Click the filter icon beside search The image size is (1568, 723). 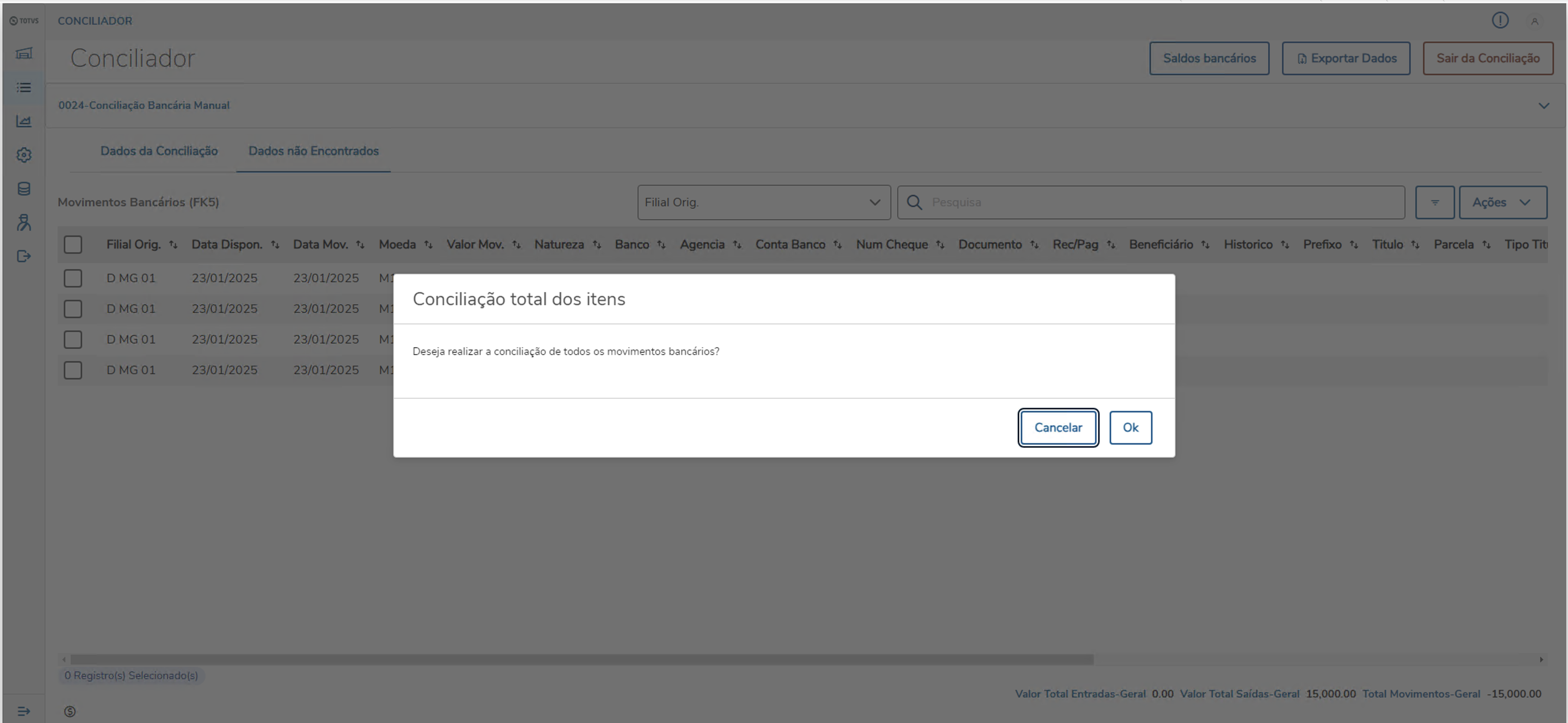(x=1434, y=202)
